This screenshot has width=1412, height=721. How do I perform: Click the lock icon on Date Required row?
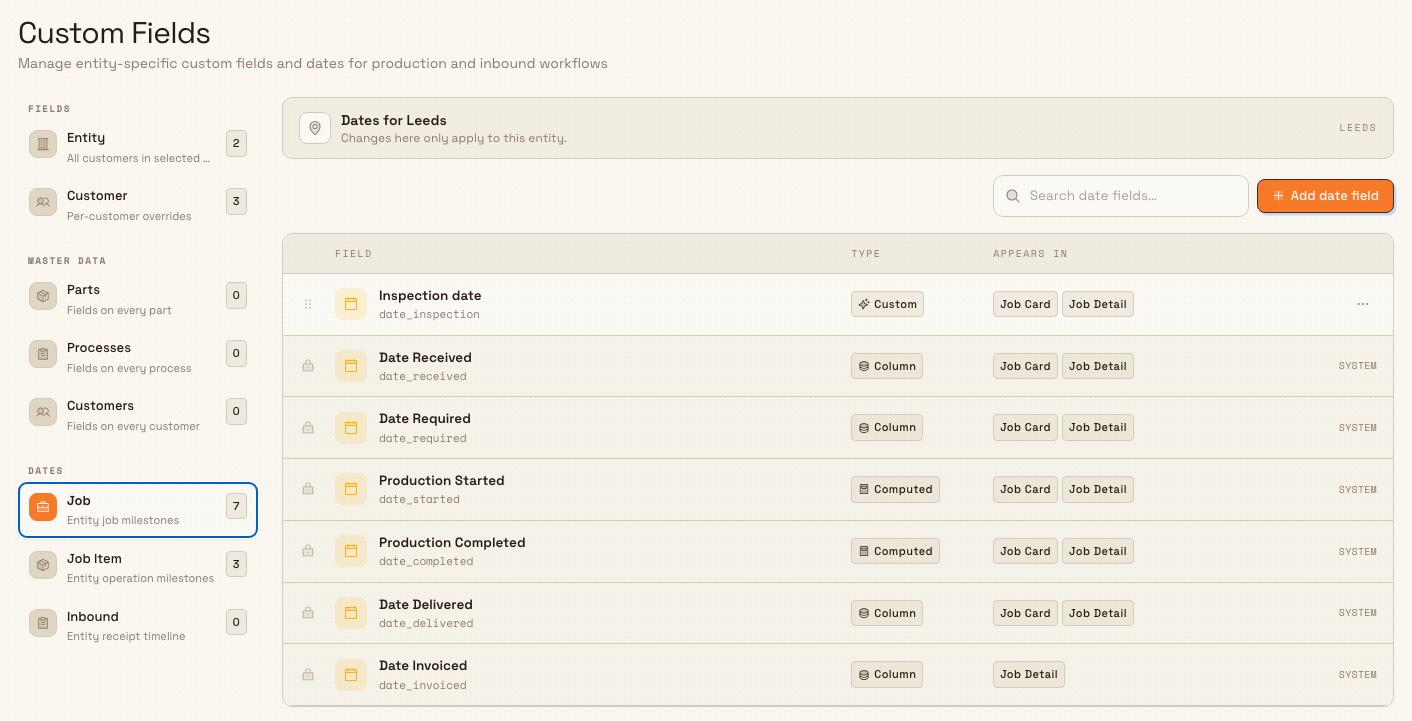click(x=308, y=428)
